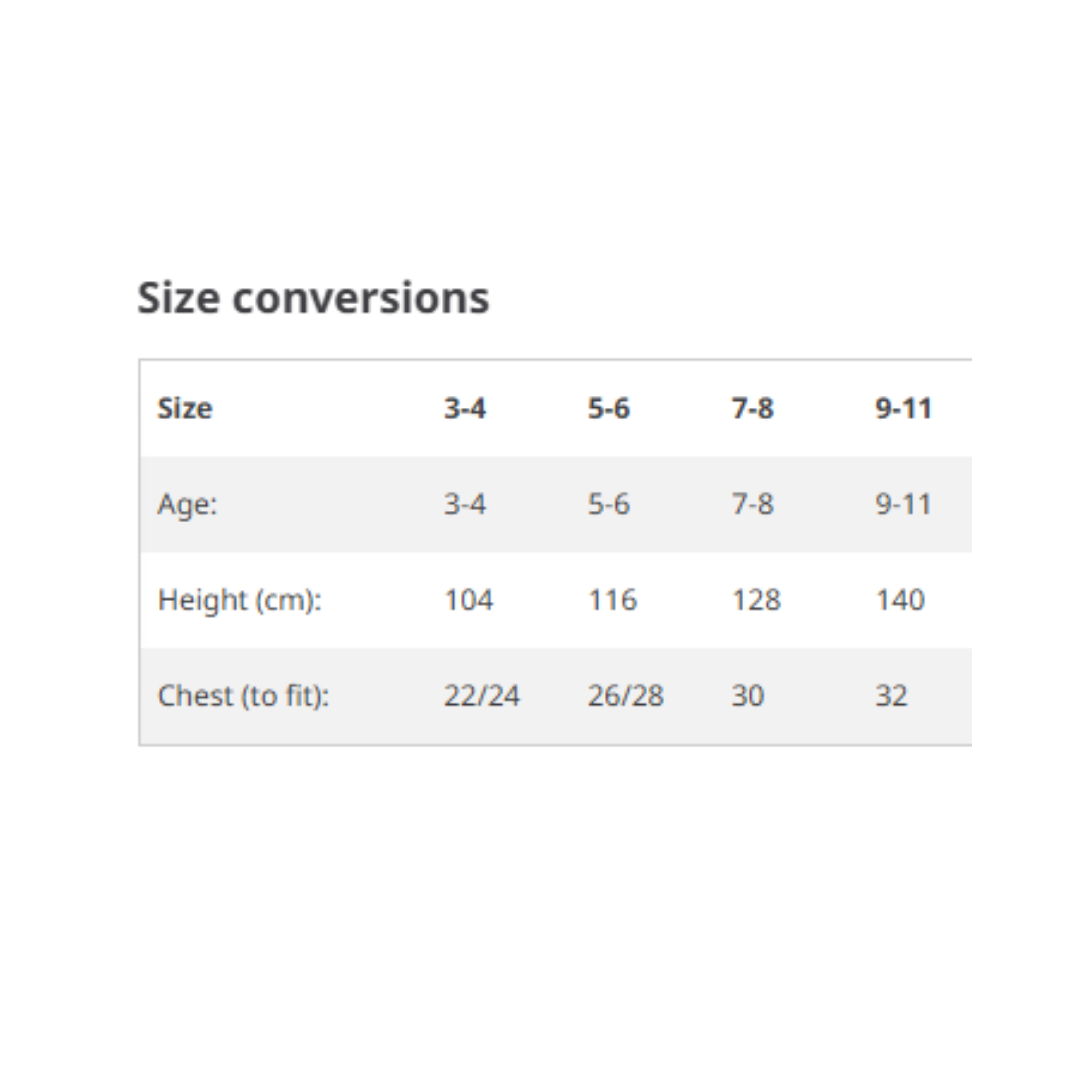Select the Size header cell
The width and height of the screenshot is (1080, 1080).
(x=185, y=408)
